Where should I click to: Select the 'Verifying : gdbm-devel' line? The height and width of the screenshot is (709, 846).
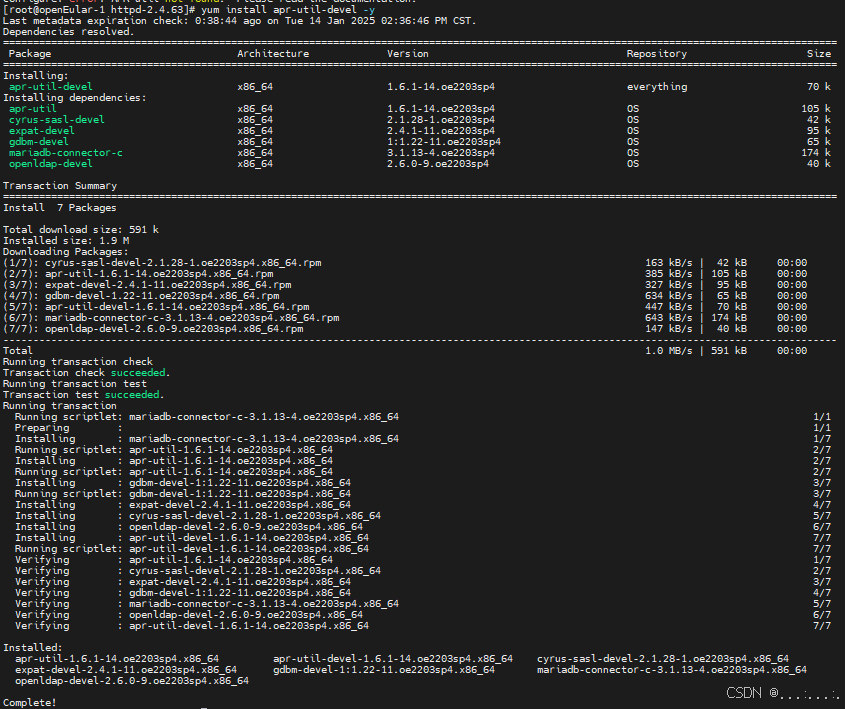tap(422, 592)
